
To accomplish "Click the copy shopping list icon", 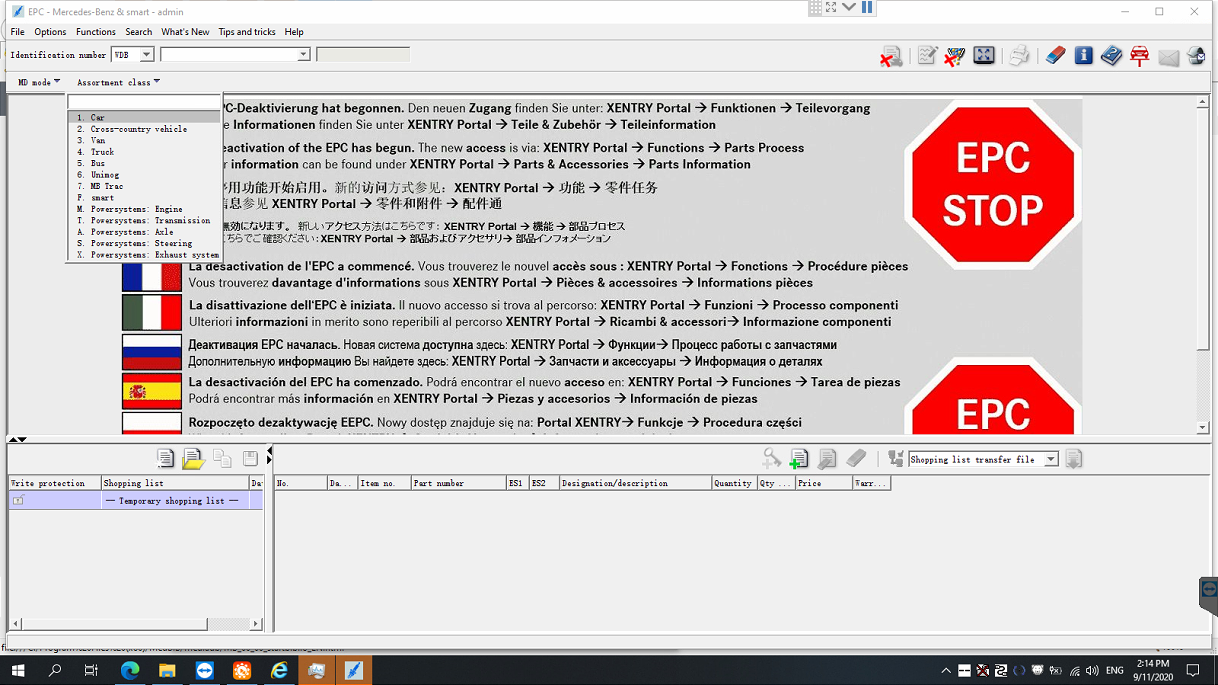I will point(222,458).
